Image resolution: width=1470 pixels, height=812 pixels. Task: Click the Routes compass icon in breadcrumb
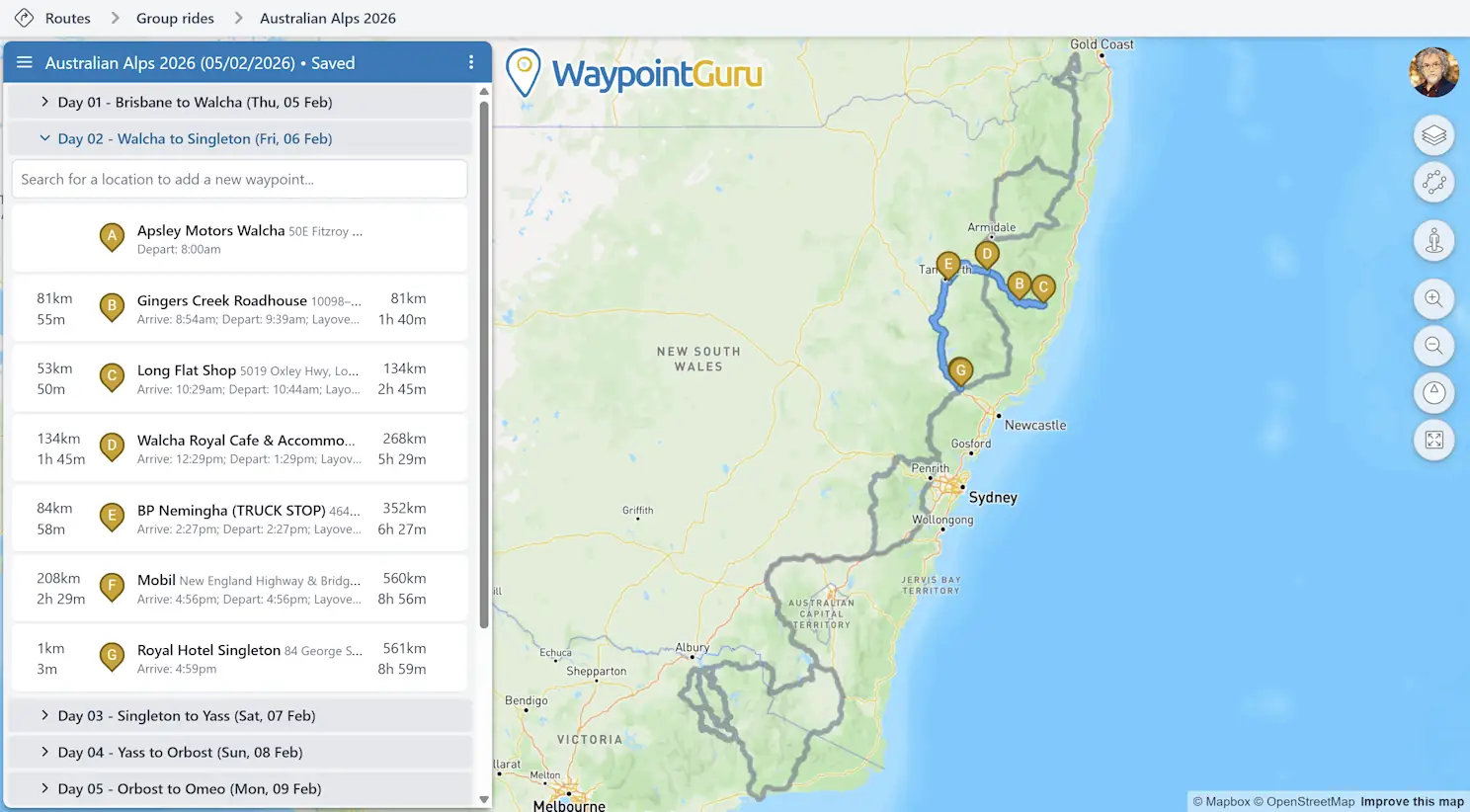[x=24, y=18]
